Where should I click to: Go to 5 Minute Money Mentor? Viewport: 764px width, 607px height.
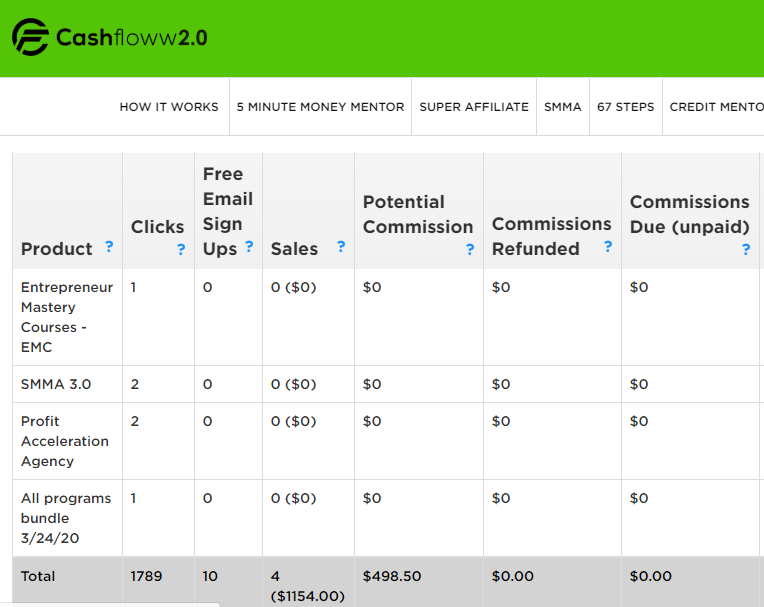[x=321, y=107]
